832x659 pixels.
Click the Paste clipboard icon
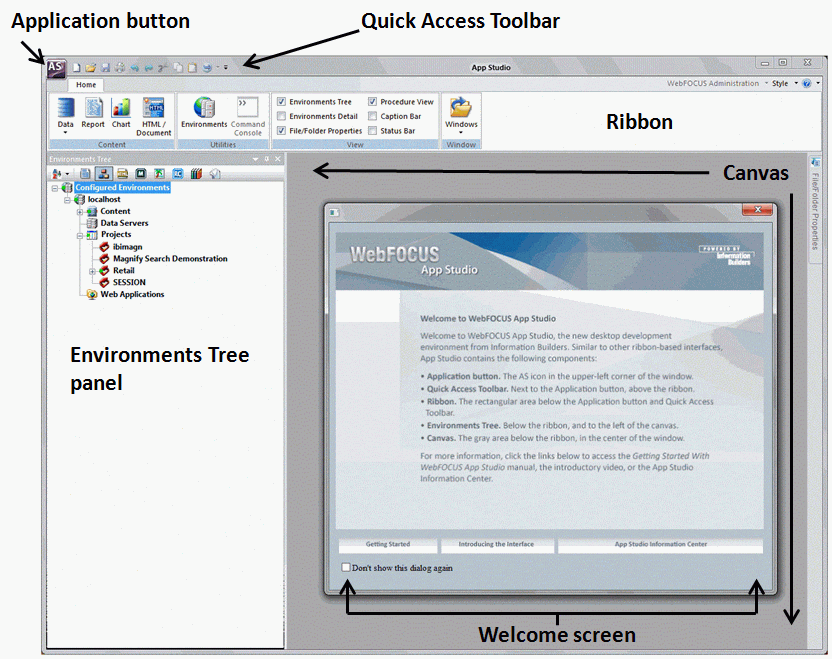click(192, 68)
